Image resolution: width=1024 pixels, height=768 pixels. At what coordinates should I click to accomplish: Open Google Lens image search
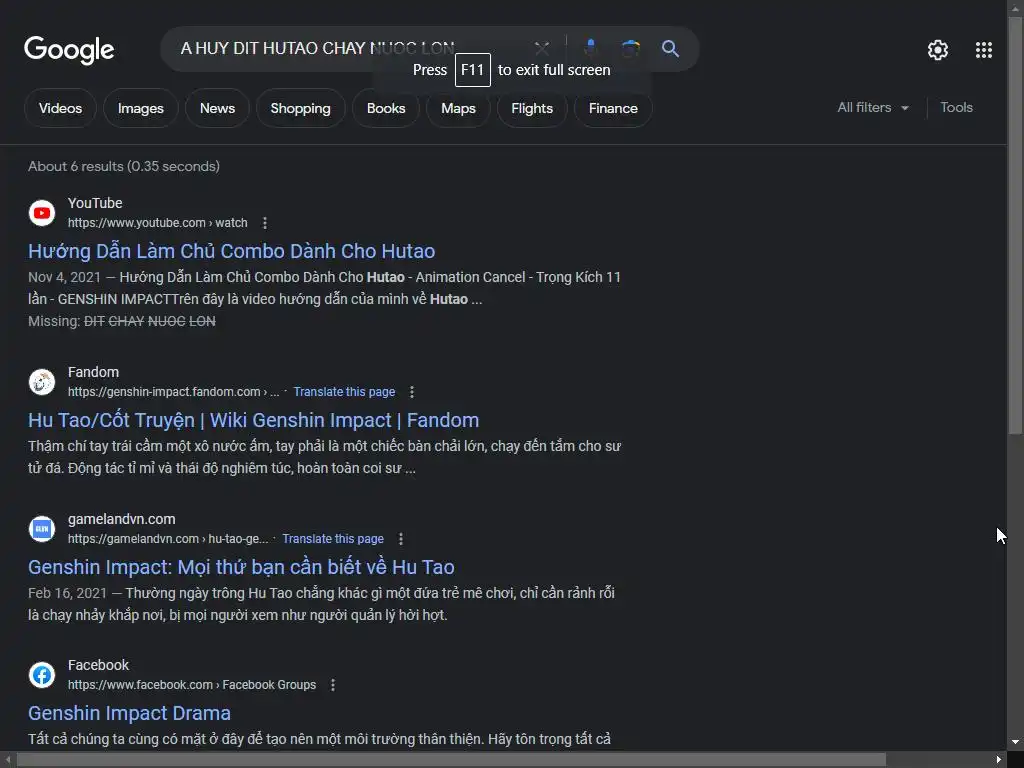[630, 48]
